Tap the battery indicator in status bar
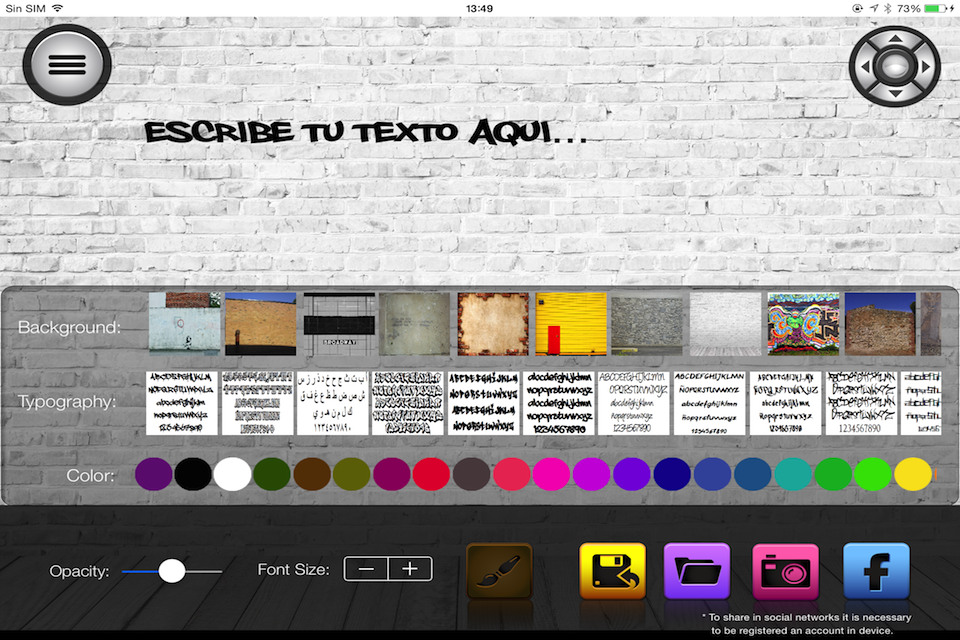This screenshot has height=640, width=960. point(936,9)
